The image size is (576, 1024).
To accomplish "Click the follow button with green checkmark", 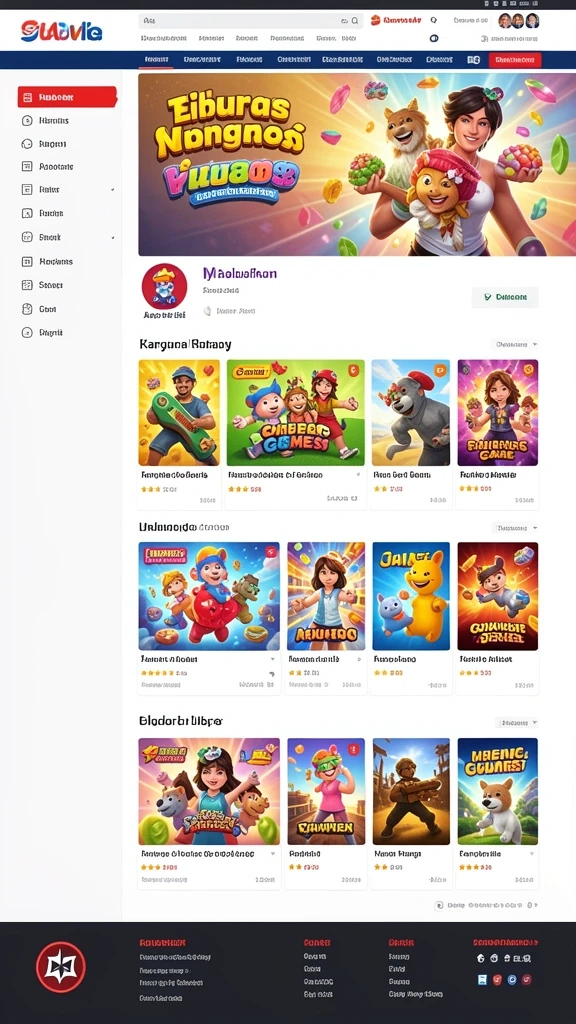I will click(x=505, y=297).
